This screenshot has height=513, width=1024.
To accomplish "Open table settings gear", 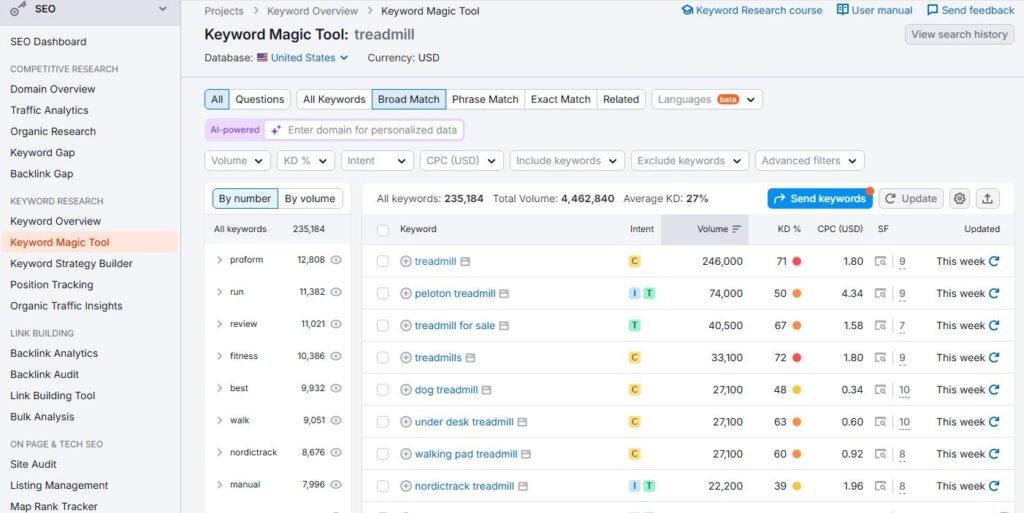I will (x=959, y=198).
